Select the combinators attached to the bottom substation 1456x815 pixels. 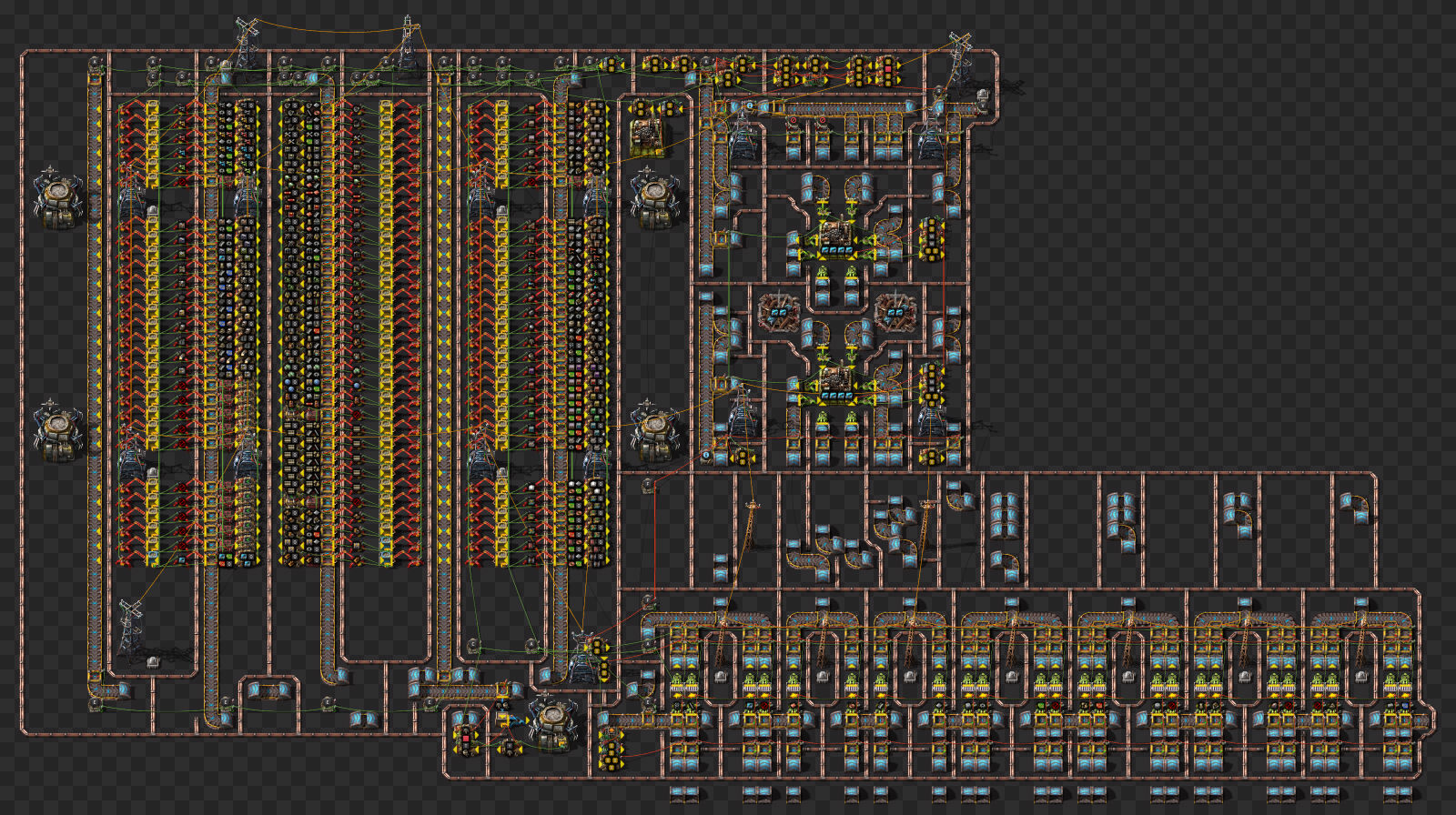pos(598,659)
